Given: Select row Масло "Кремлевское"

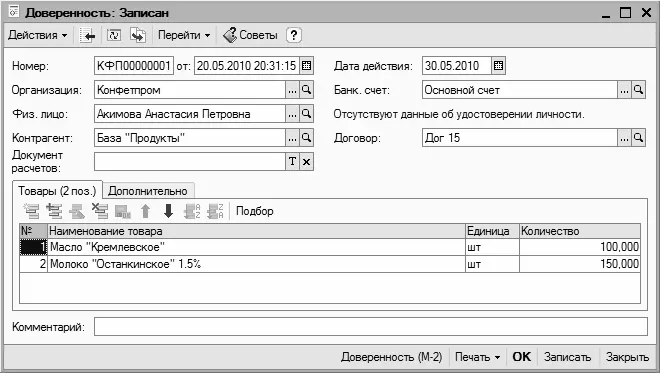Looking at the screenshot, I should [330, 247].
